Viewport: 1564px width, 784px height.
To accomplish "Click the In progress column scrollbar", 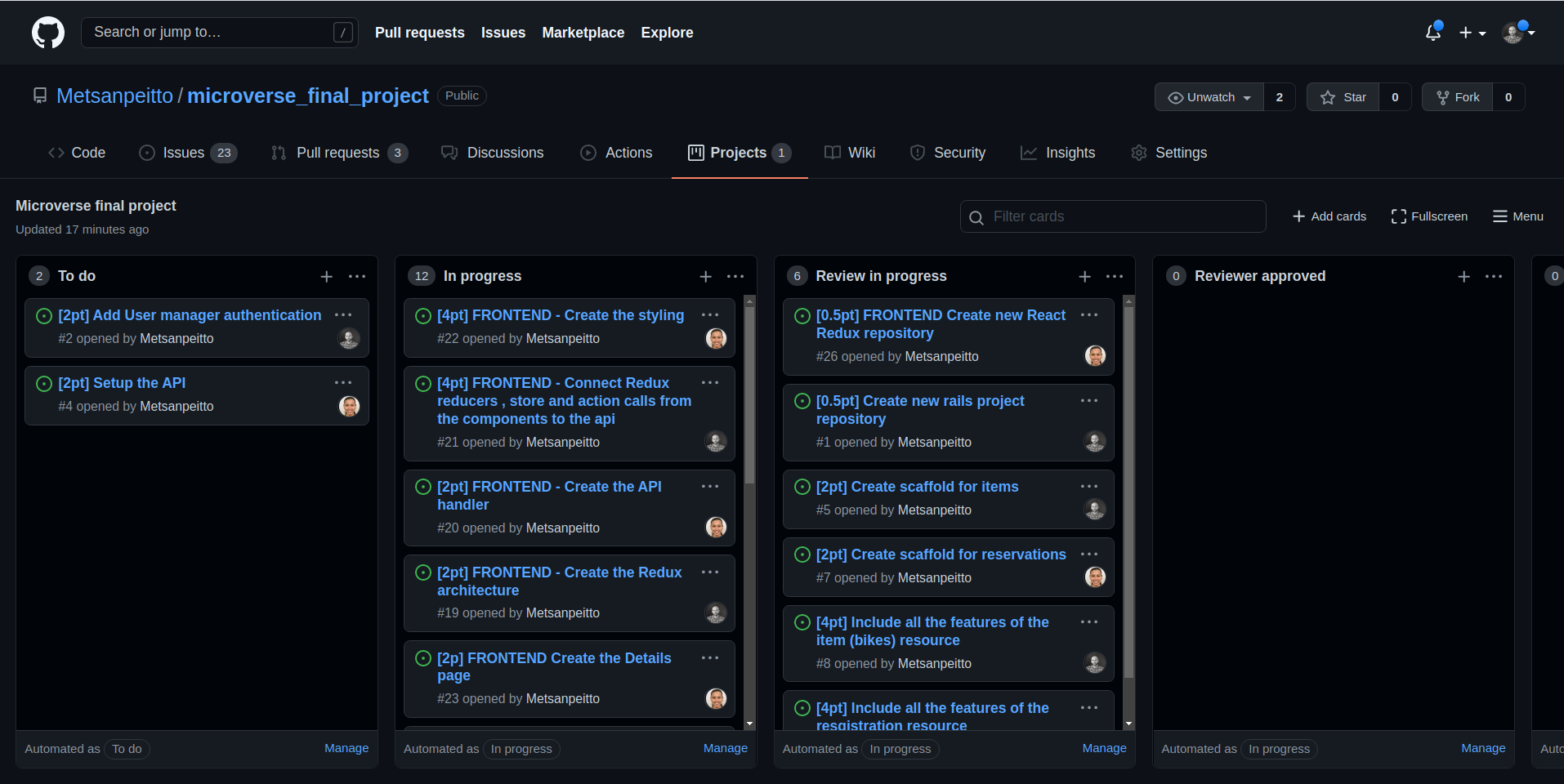I will (749, 395).
